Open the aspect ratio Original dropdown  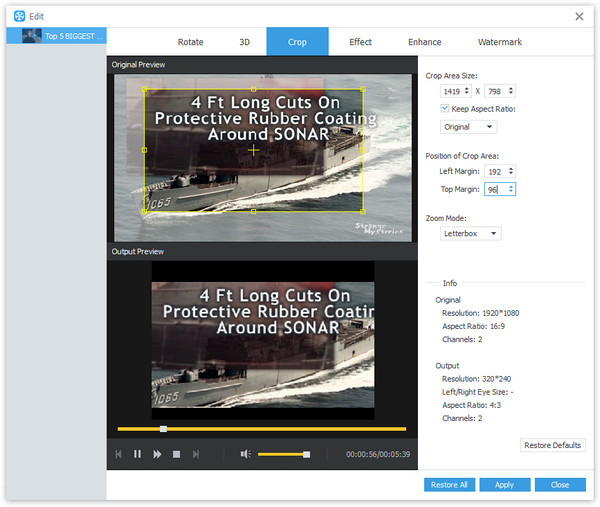tap(469, 127)
